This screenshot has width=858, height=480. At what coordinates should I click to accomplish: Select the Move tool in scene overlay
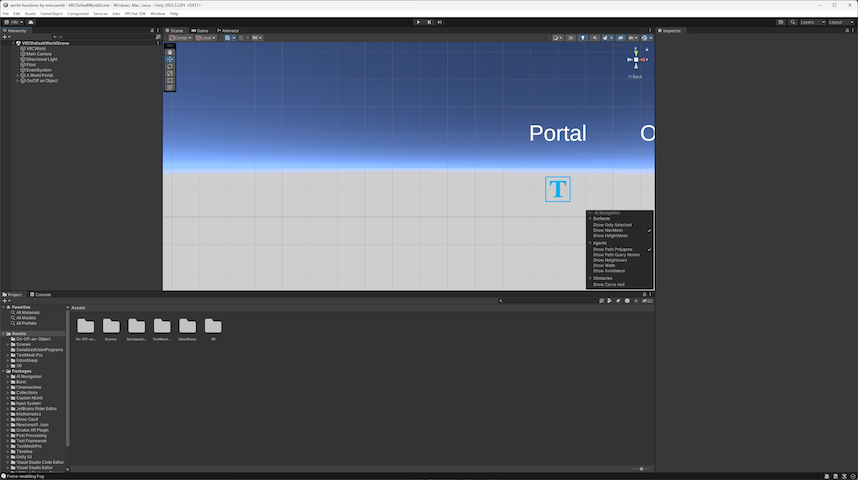[170, 59]
